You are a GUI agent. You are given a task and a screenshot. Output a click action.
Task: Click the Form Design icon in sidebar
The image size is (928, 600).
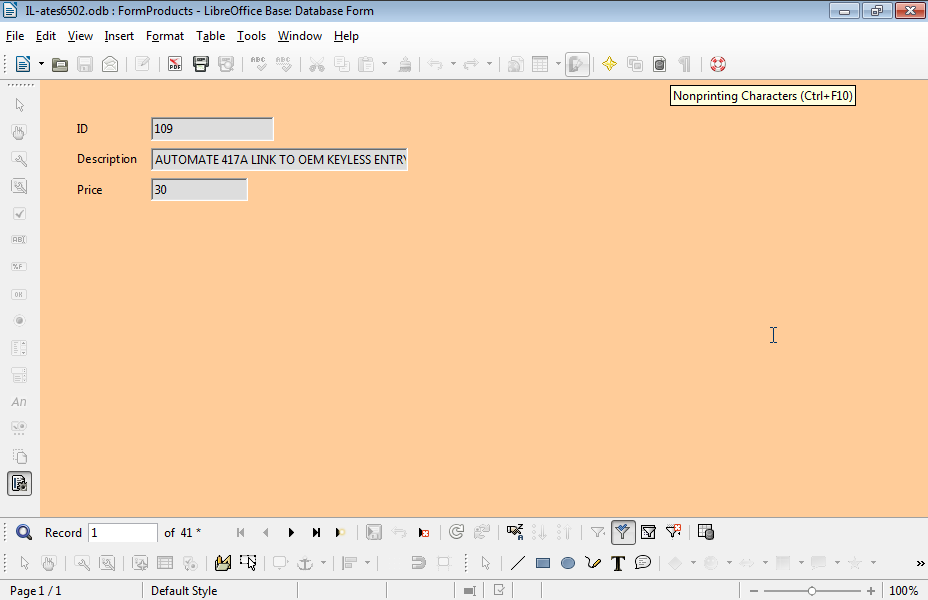click(20, 456)
